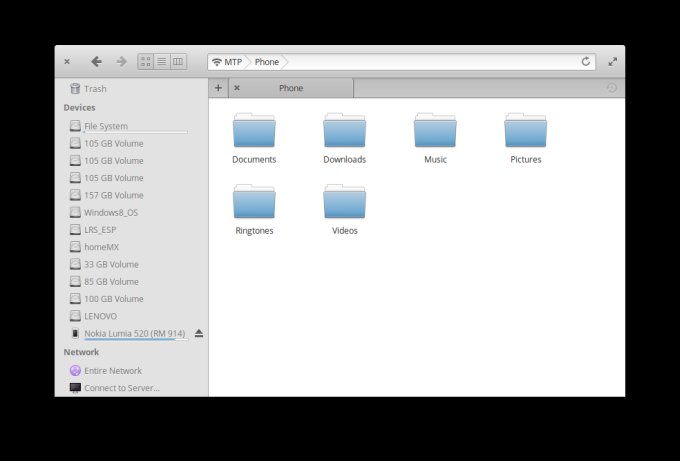Image resolution: width=680 pixels, height=461 pixels.
Task: Click the empty area of path bar
Action: [430, 62]
